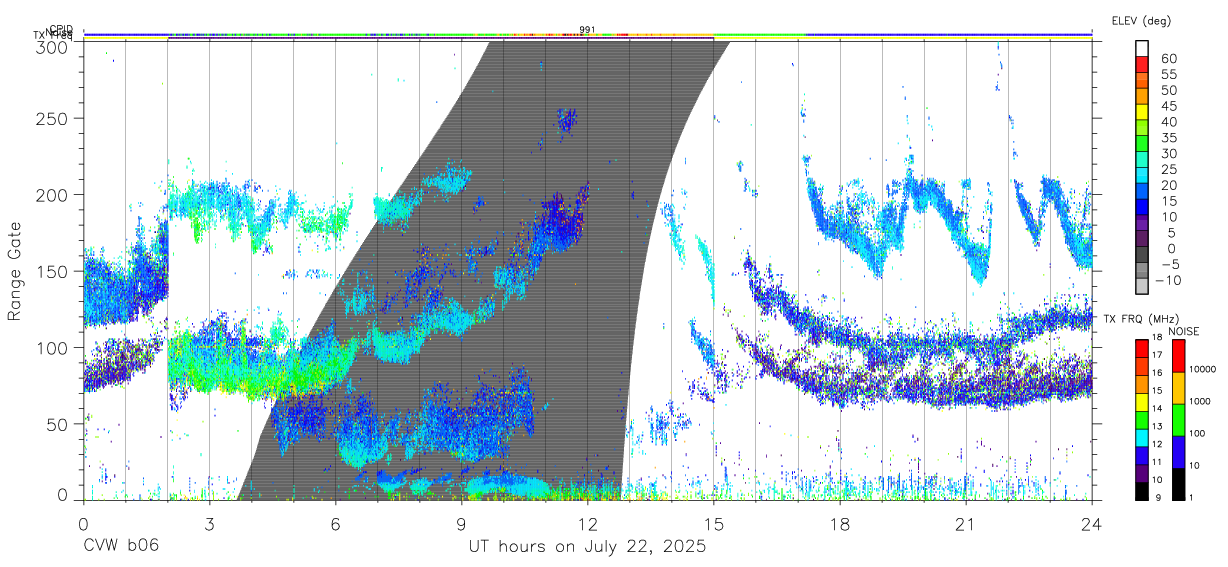Click "UT hours on July 22, 2025" axis title

588,547
